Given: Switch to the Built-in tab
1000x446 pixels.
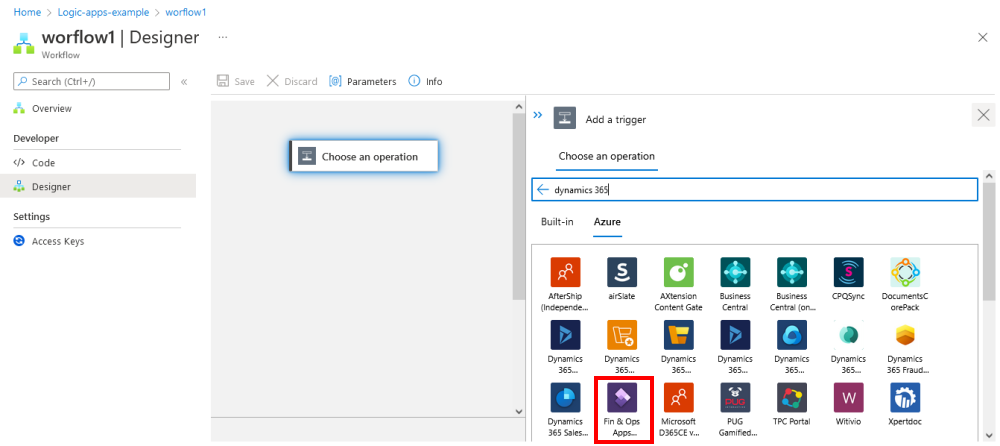Looking at the screenshot, I should [557, 221].
